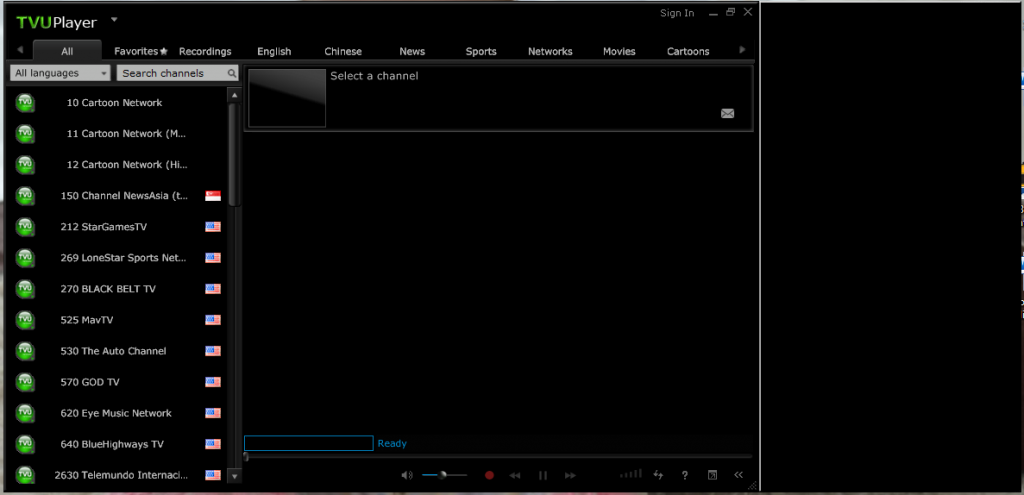Open the All languages dropdown
1024x495 pixels.
pos(60,73)
